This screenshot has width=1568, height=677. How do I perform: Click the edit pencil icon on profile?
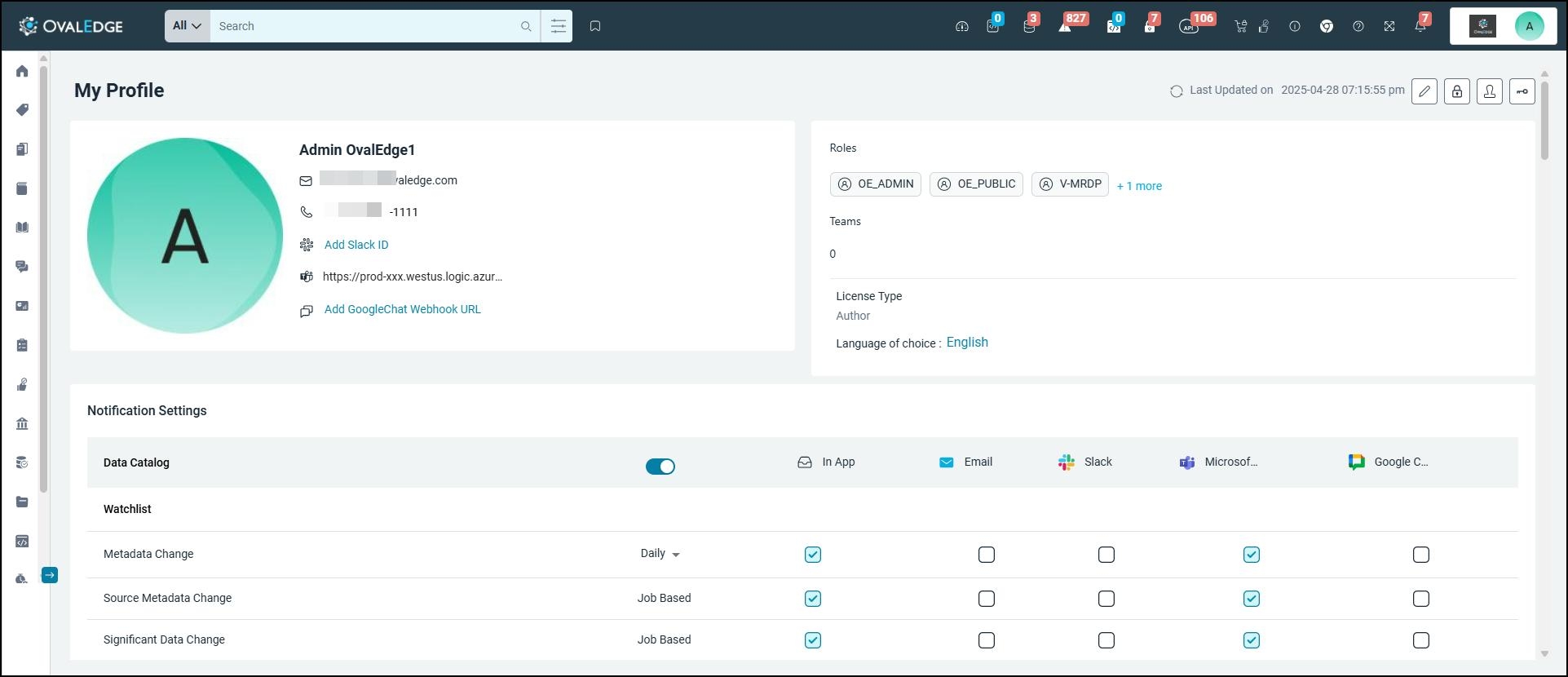coord(1424,91)
